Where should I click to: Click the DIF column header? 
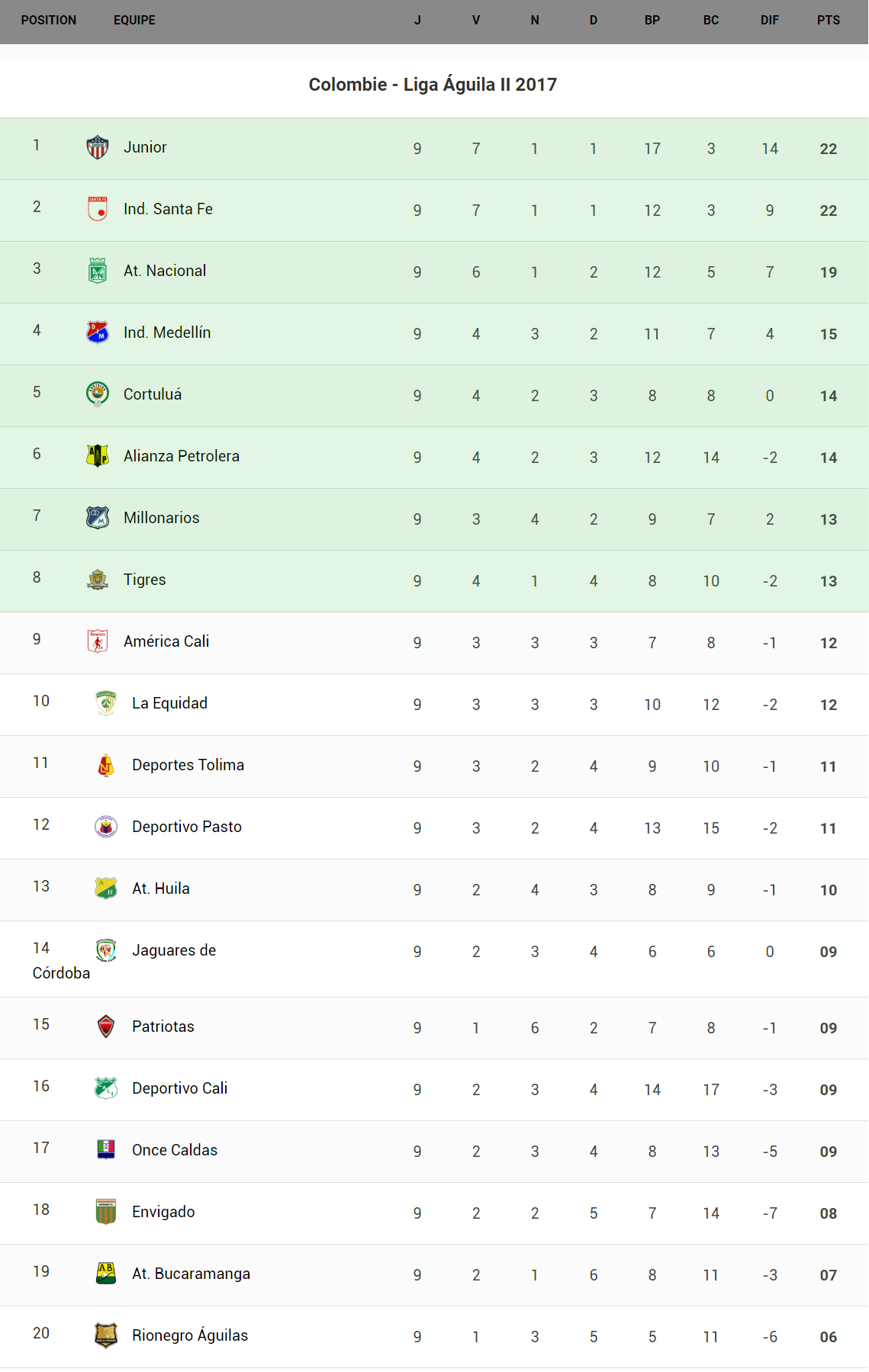click(770, 21)
